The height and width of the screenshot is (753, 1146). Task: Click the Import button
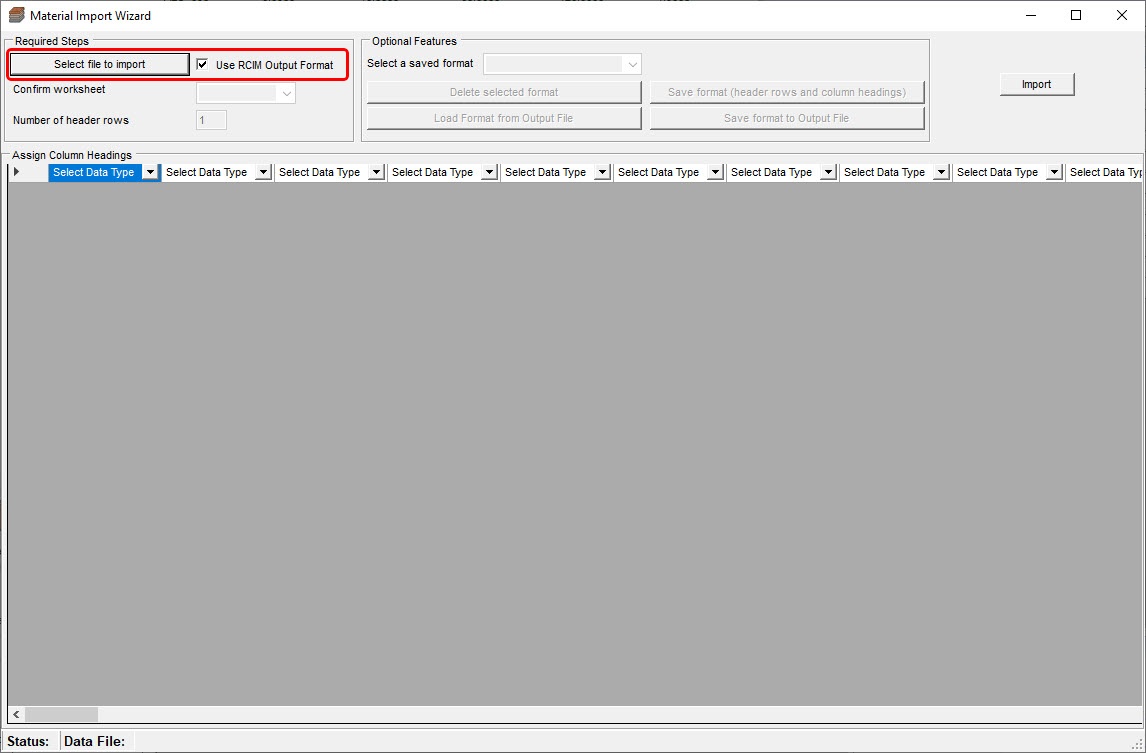tap(1036, 84)
